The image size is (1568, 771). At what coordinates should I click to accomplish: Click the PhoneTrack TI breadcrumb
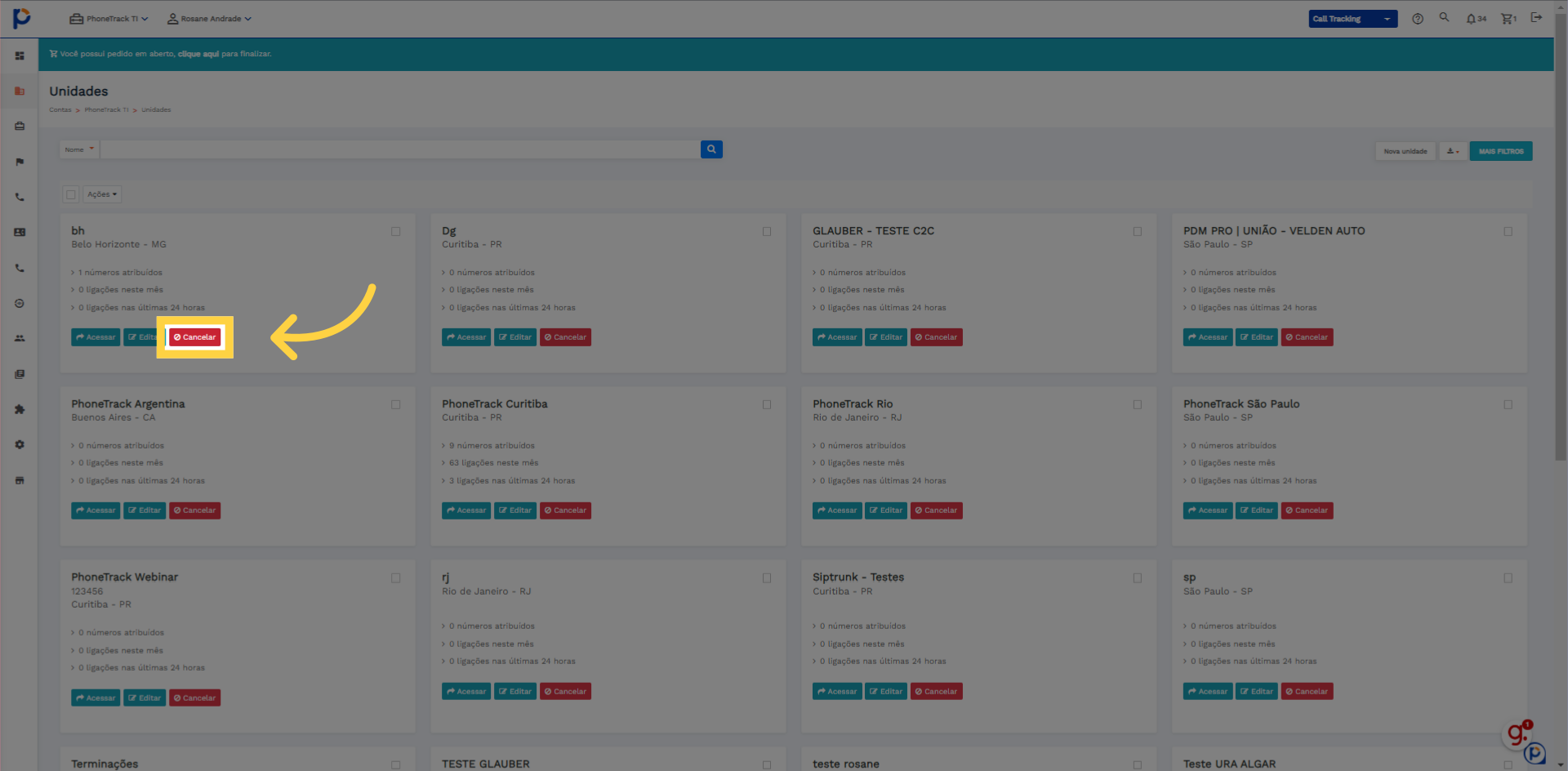tap(106, 109)
